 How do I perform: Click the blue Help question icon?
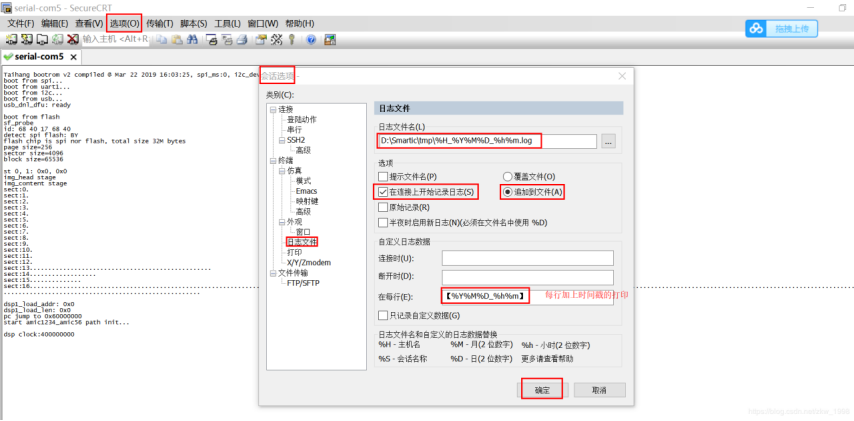point(311,39)
